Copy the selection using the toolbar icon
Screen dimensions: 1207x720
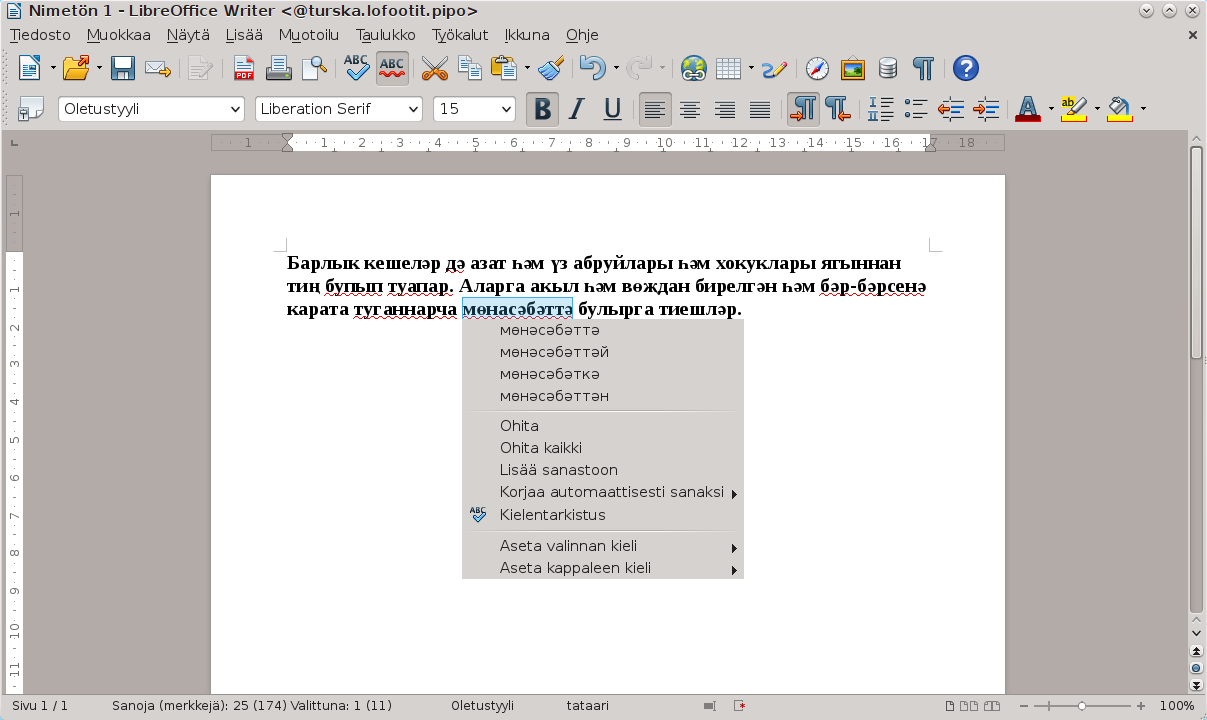470,68
